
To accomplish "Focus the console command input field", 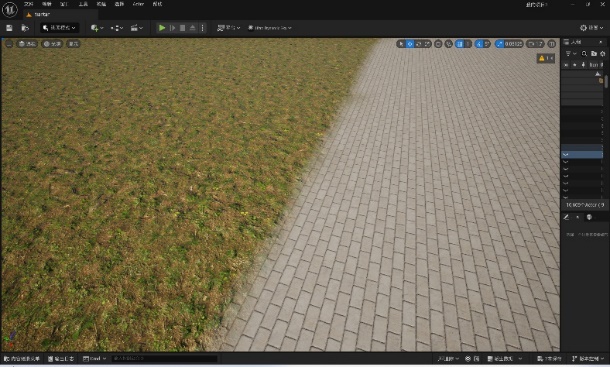I will point(164,359).
